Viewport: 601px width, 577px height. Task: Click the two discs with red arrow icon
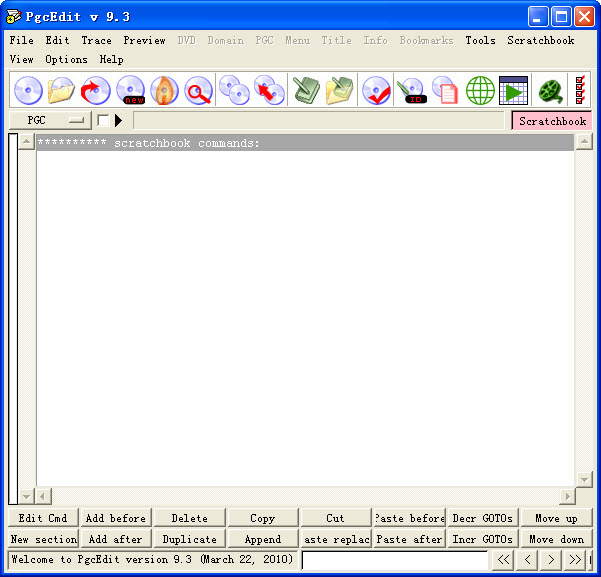[269, 90]
